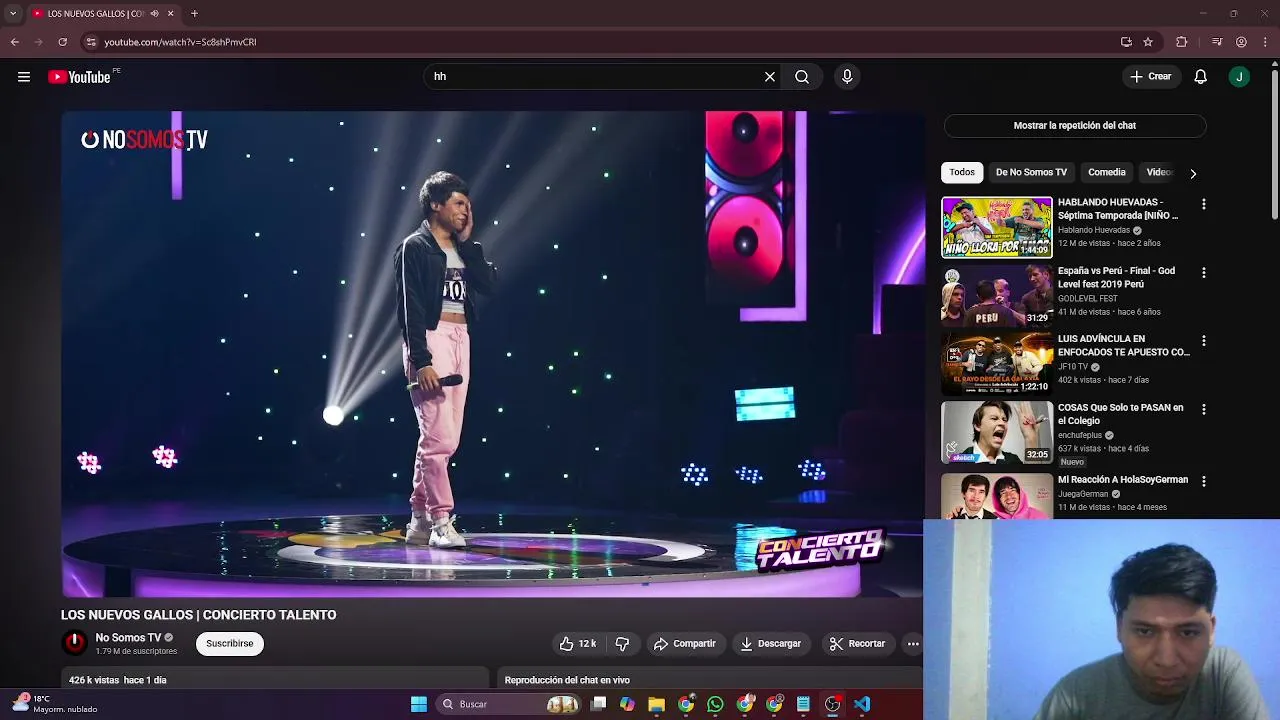Screen dimensions: 1280x720
Task: Click the taskbar Buscar search box
Action: (510, 704)
